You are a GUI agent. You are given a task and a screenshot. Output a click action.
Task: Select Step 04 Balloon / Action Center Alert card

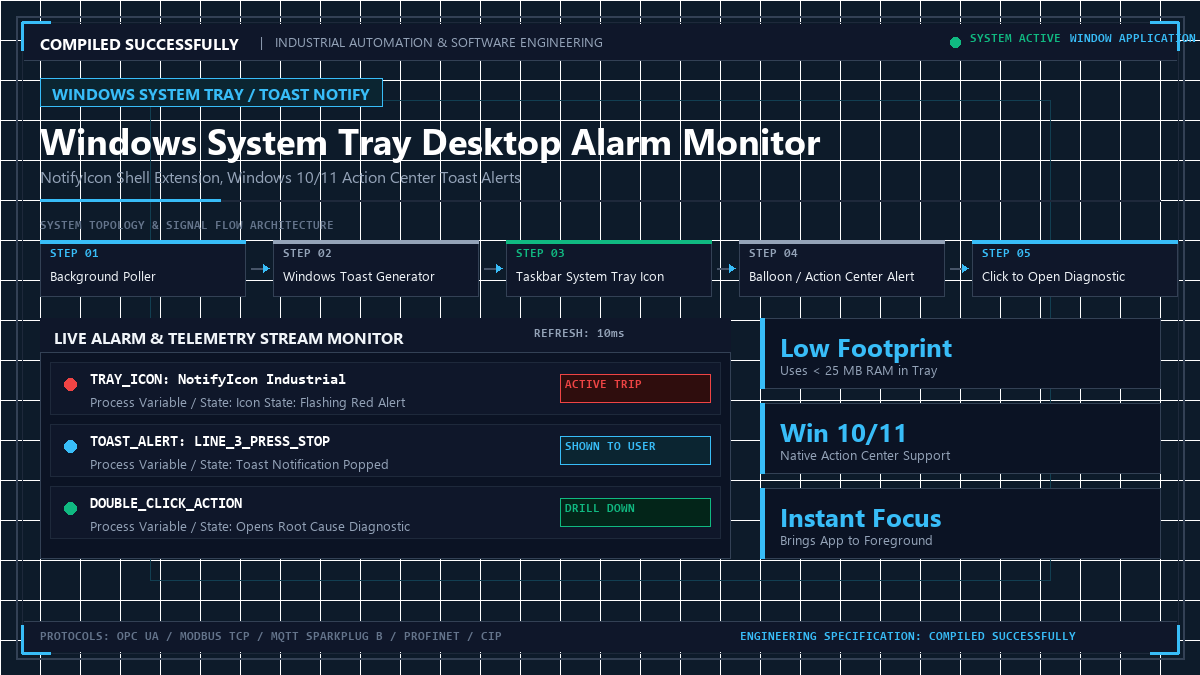click(842, 268)
